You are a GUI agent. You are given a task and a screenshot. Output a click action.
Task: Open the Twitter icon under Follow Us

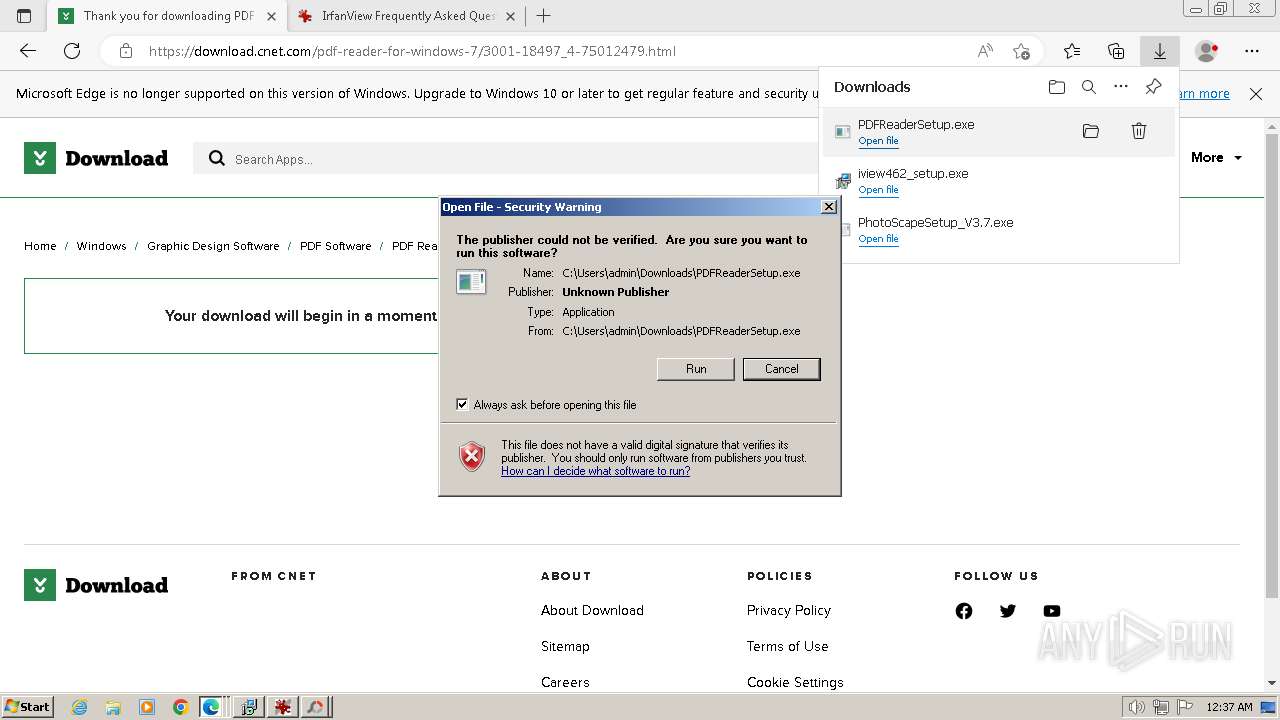click(1008, 611)
